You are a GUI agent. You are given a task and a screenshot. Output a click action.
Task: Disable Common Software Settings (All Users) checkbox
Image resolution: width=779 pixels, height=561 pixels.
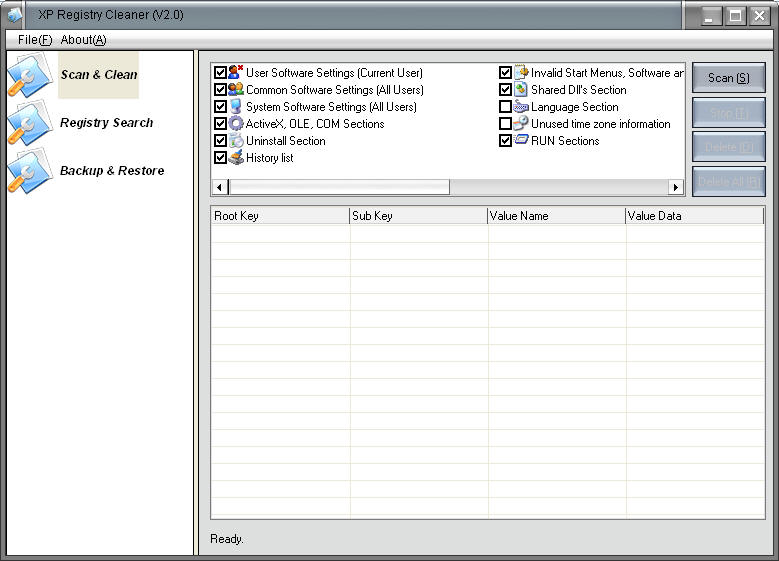(x=221, y=90)
